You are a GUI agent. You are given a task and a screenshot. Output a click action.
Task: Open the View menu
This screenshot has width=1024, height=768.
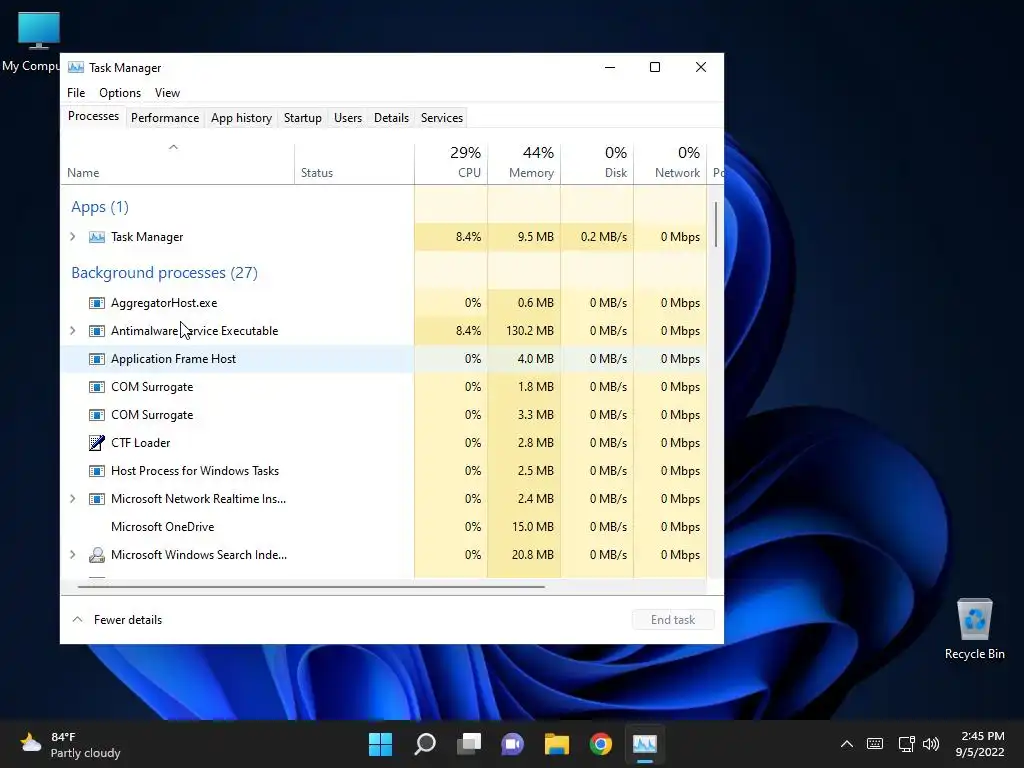click(x=167, y=93)
